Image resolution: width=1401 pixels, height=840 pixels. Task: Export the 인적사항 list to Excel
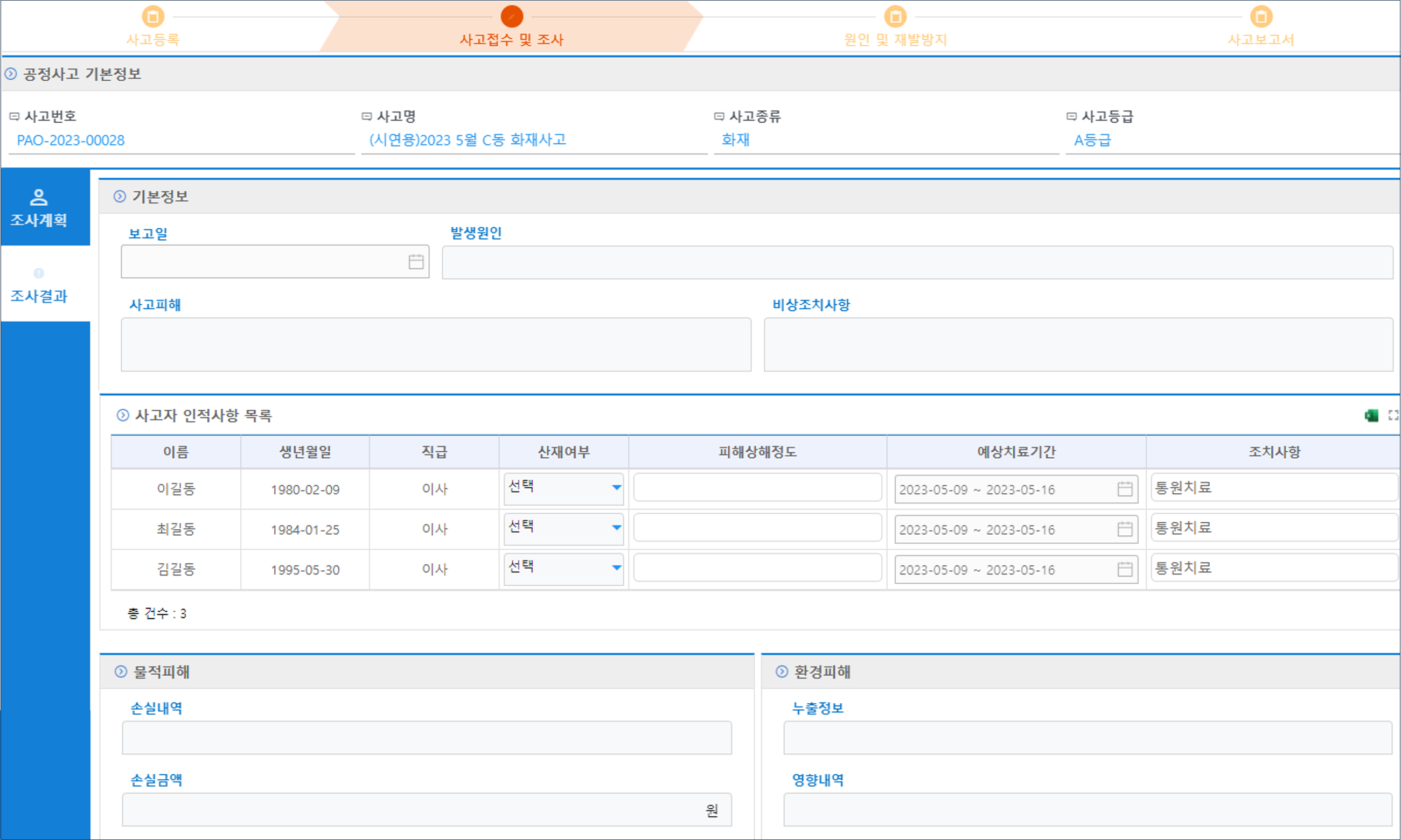pyautogui.click(x=1371, y=416)
